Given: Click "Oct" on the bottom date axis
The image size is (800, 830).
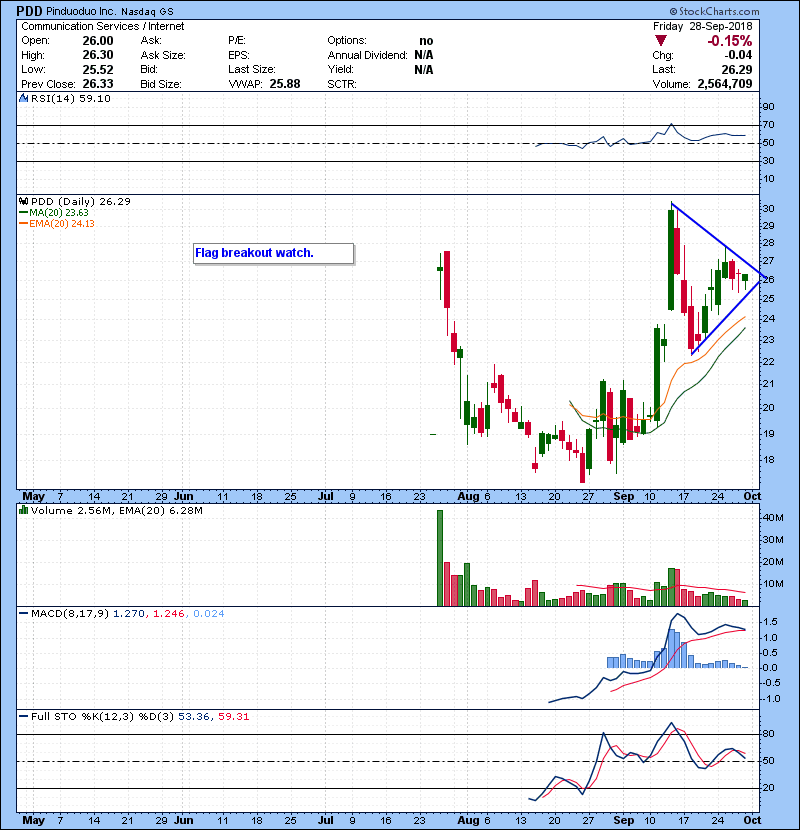Looking at the screenshot, I should [x=752, y=820].
